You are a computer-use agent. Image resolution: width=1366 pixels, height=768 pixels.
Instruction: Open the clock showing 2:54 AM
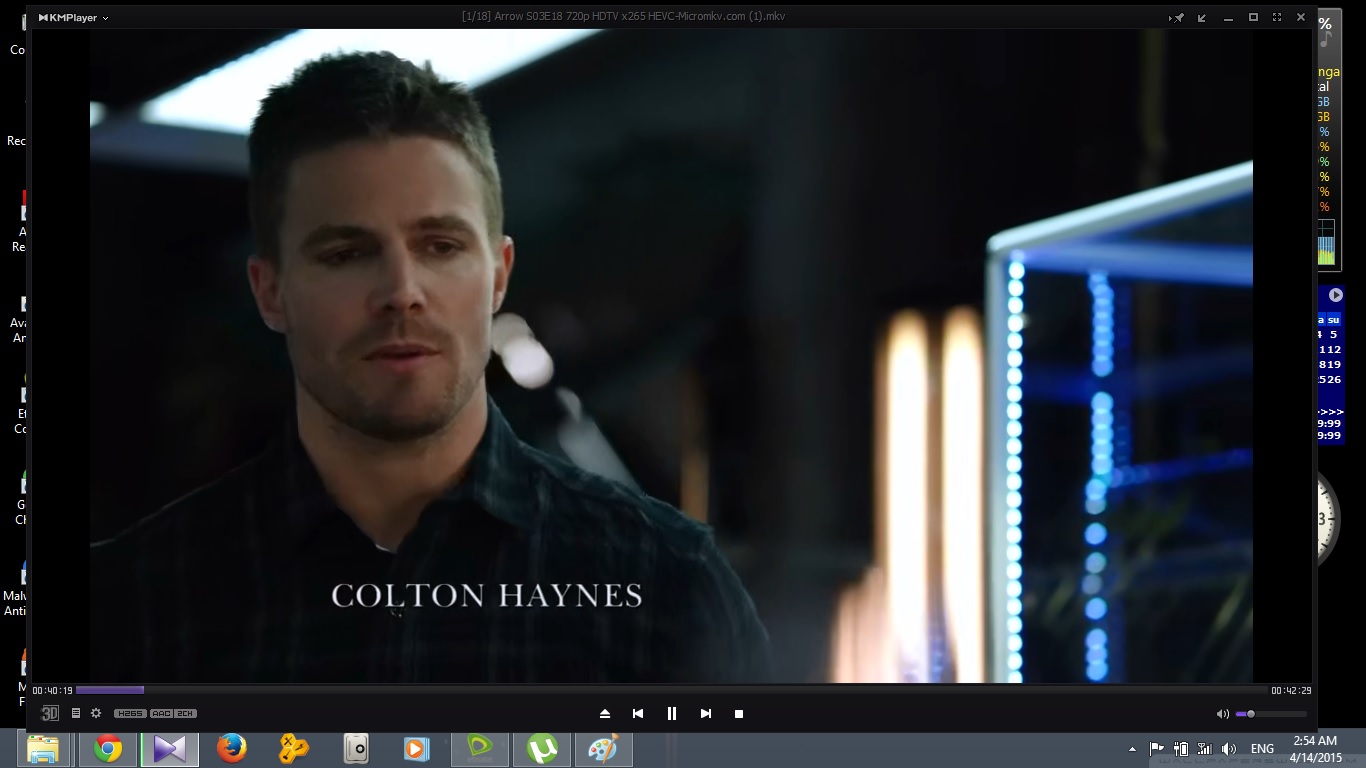[x=1315, y=749]
